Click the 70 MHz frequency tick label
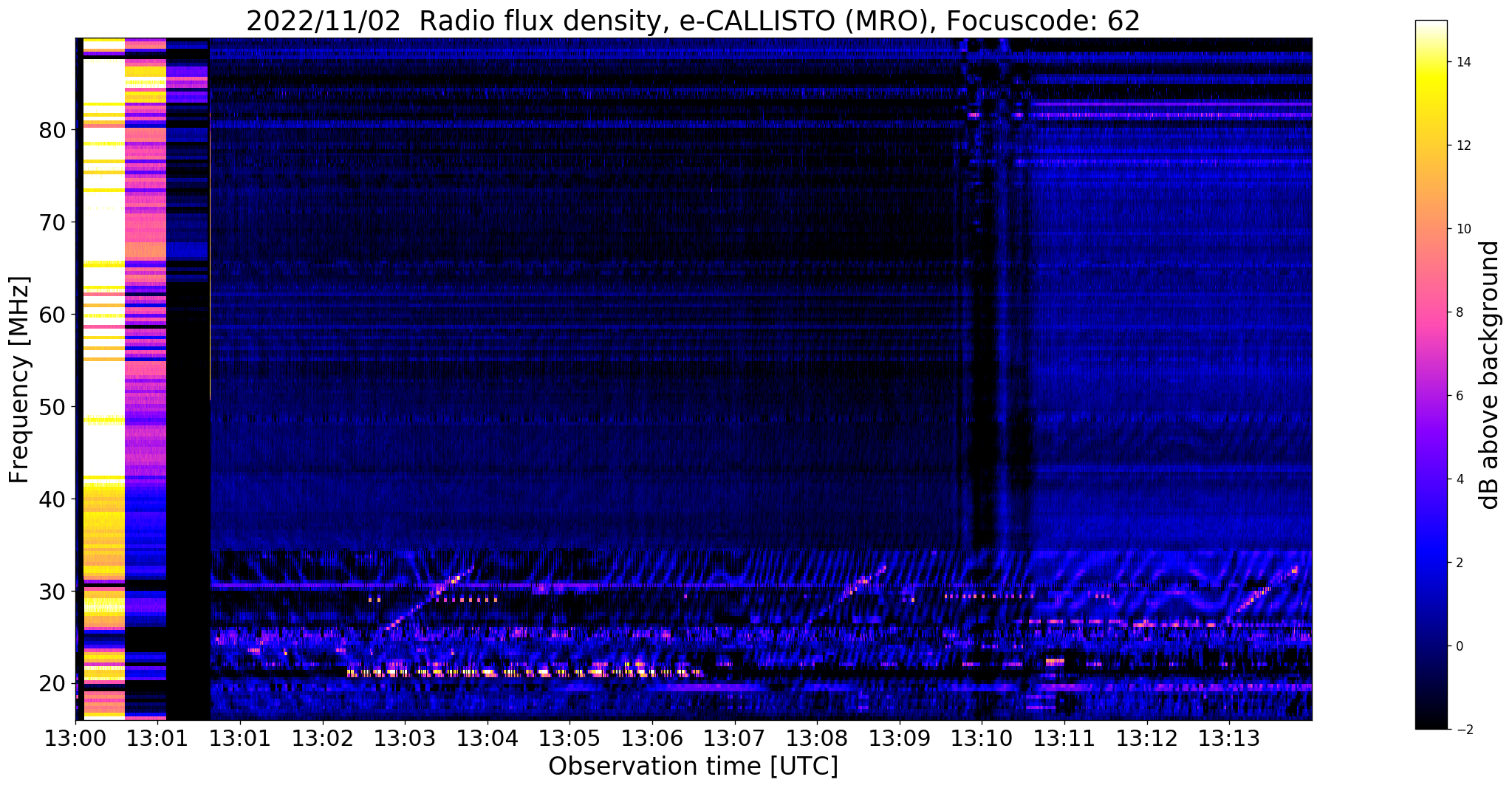 pos(52,223)
